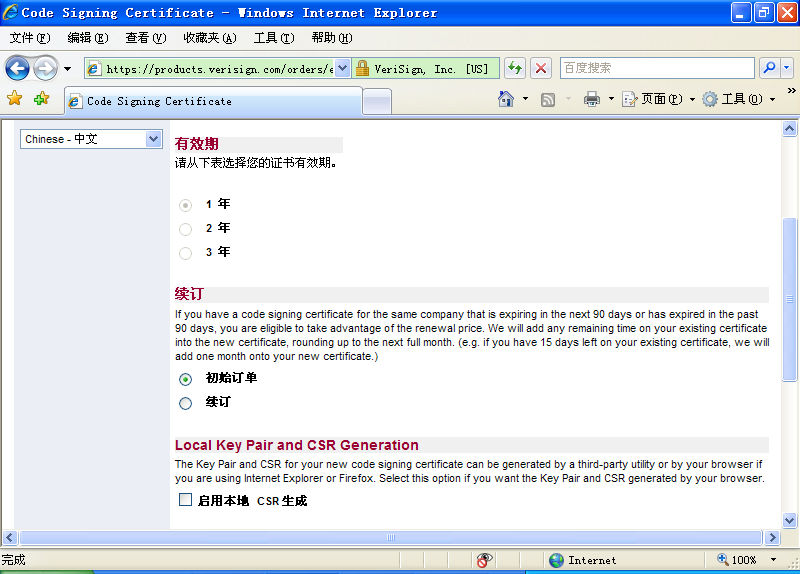Click the red Stop loading icon
Image resolution: width=800 pixels, height=574 pixels.
pos(541,68)
